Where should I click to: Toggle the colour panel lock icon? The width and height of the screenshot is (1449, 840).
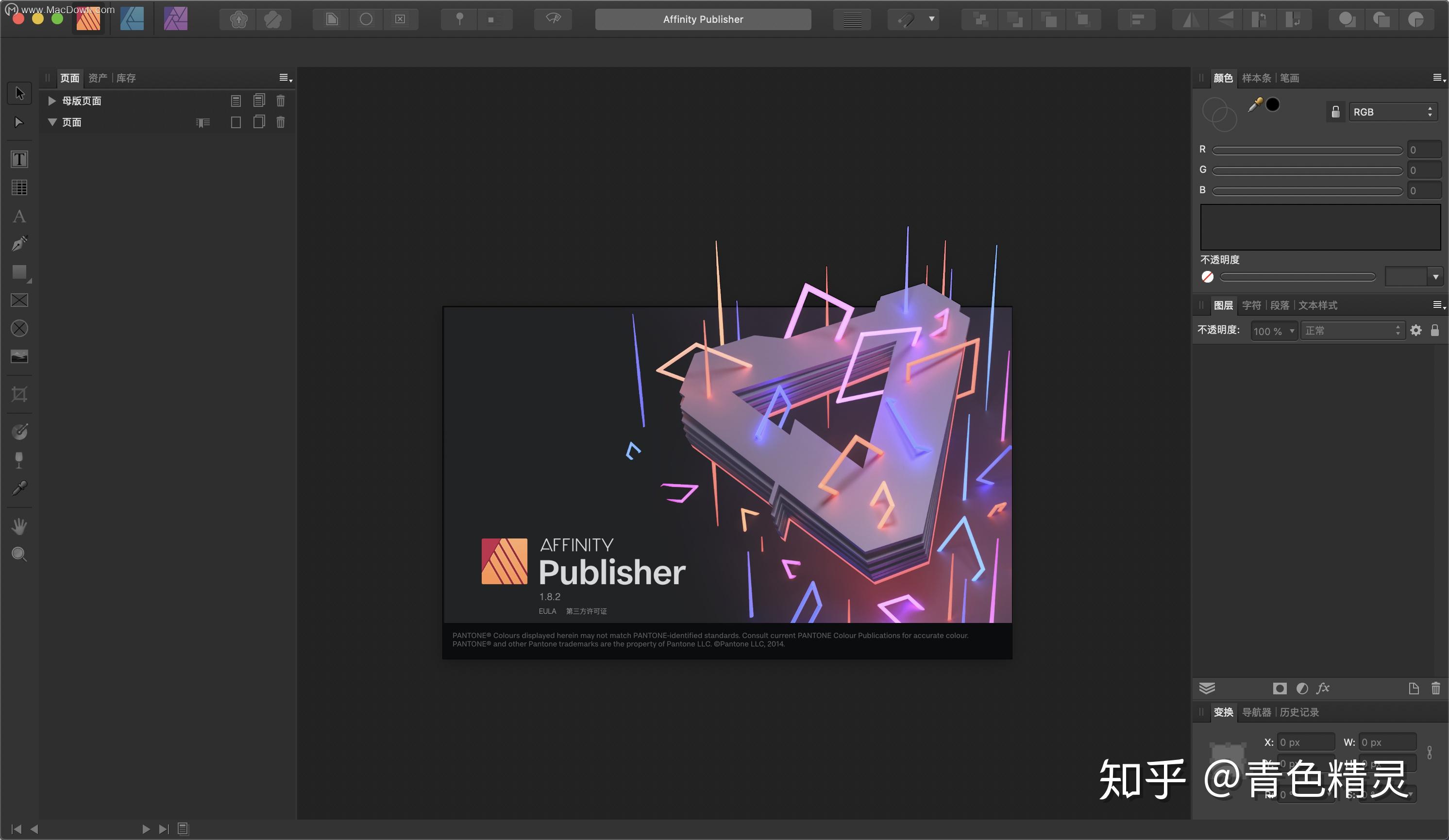click(1335, 112)
